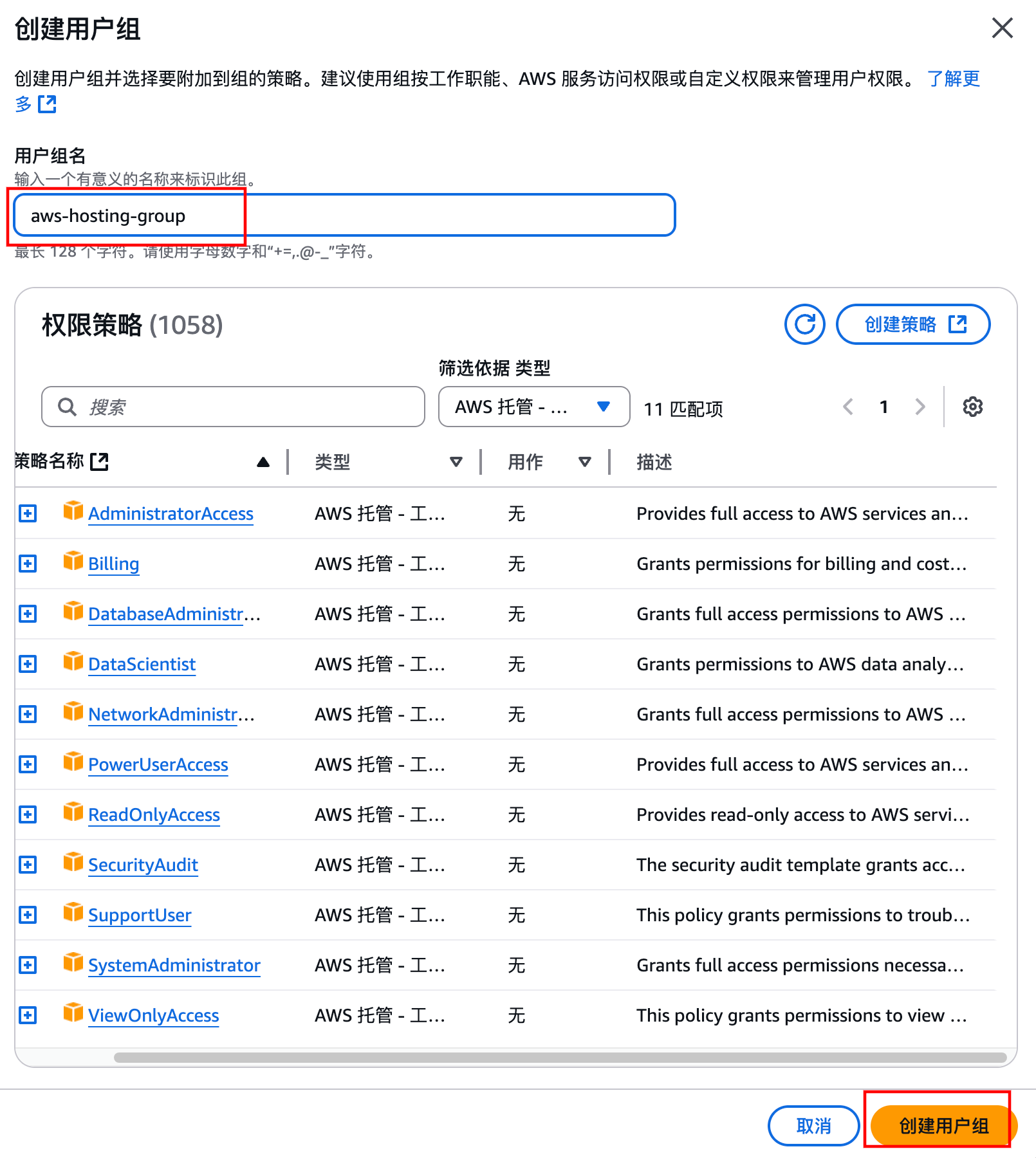Image resolution: width=1036 pixels, height=1158 pixels.
Task: Click the sort arrow on 策略名称 column
Action: tap(263, 461)
